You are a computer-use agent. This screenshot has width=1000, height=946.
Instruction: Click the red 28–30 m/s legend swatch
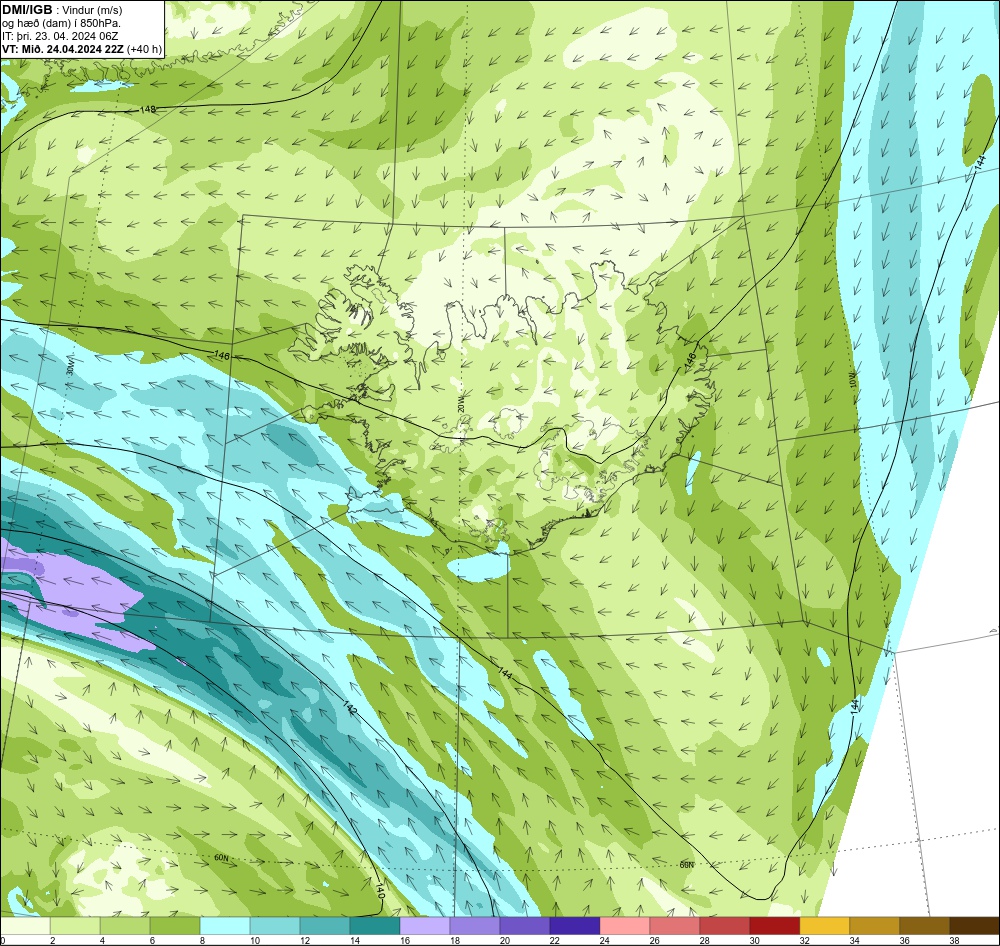[724, 926]
